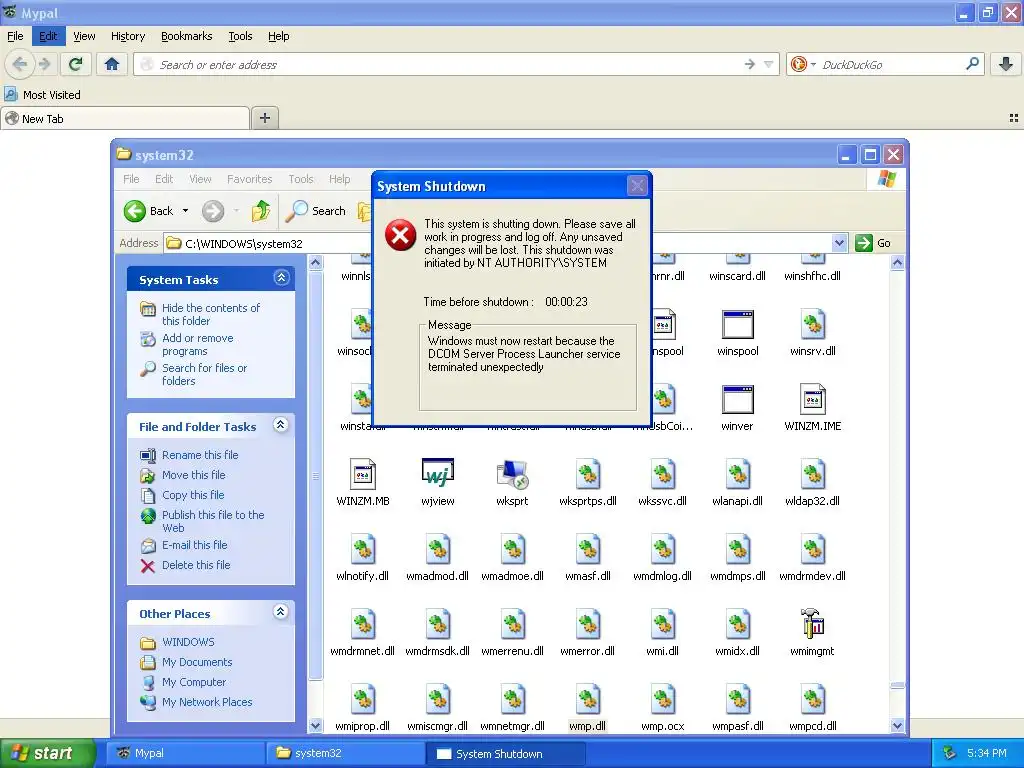Click the file list scroll down arrow
The image size is (1024, 768).
[897, 725]
